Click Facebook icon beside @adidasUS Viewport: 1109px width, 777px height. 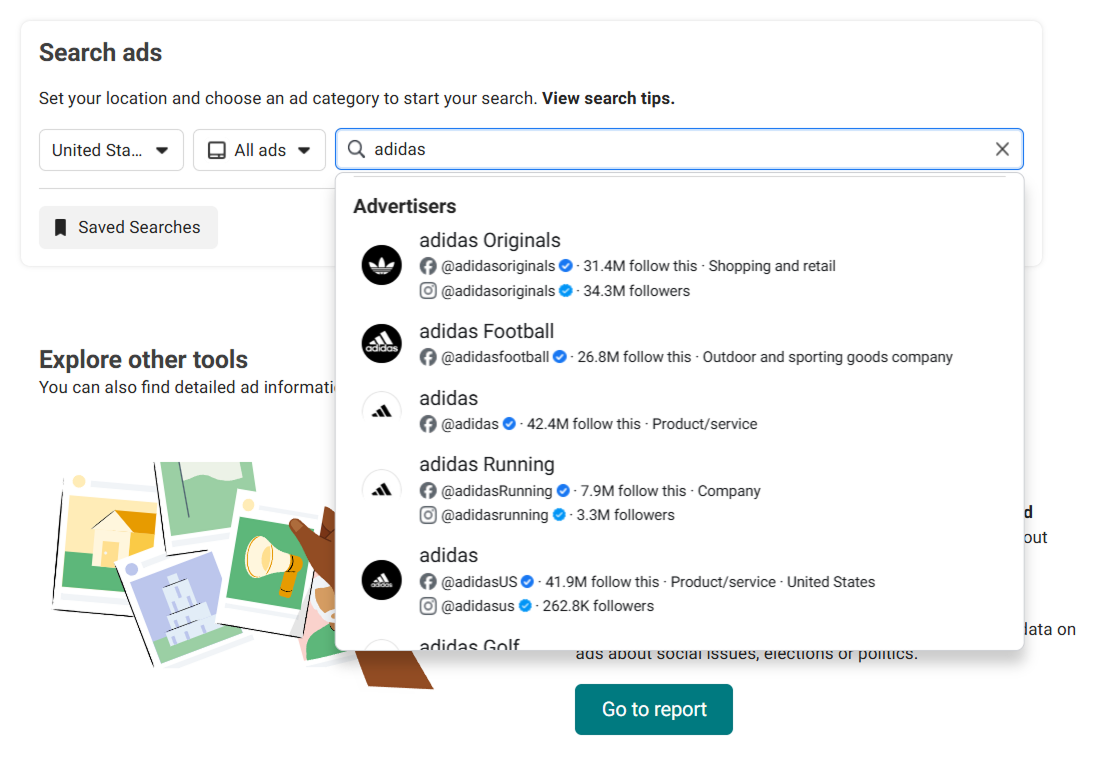pos(428,582)
